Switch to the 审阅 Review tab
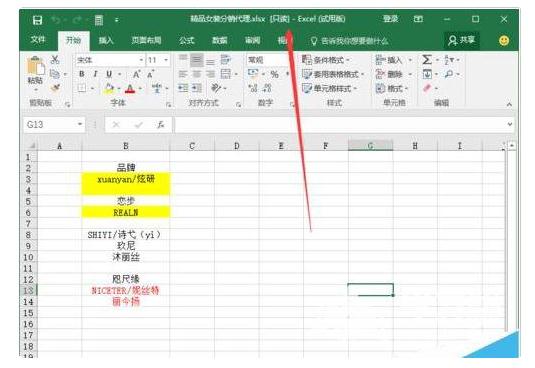This screenshot has height=368, width=535. (x=253, y=41)
